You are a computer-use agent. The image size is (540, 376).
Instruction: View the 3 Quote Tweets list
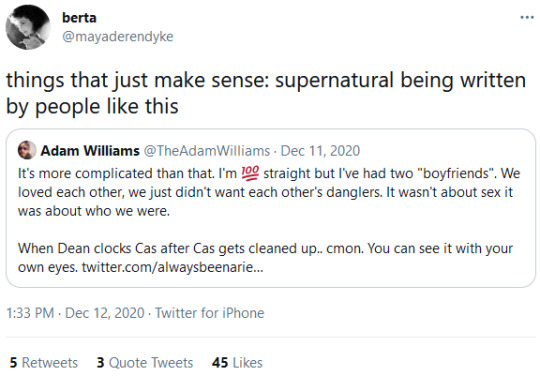pos(145,363)
